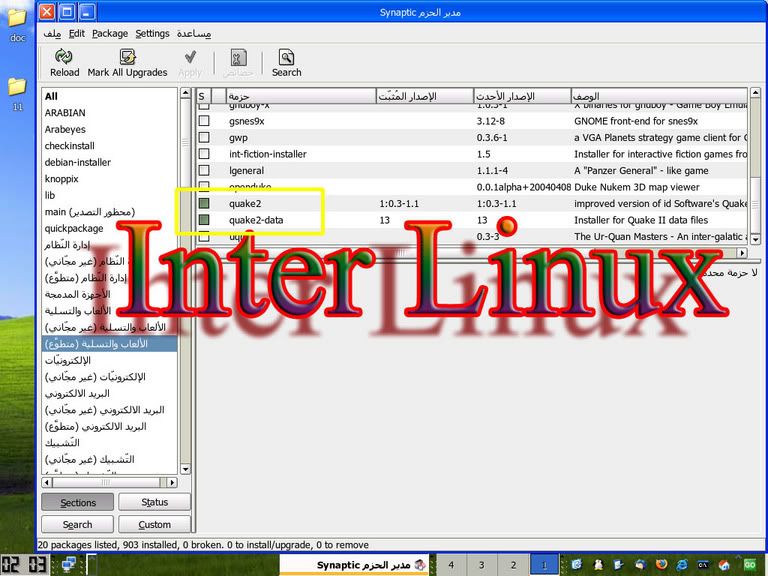Select the Arabeyes section

tap(65, 129)
